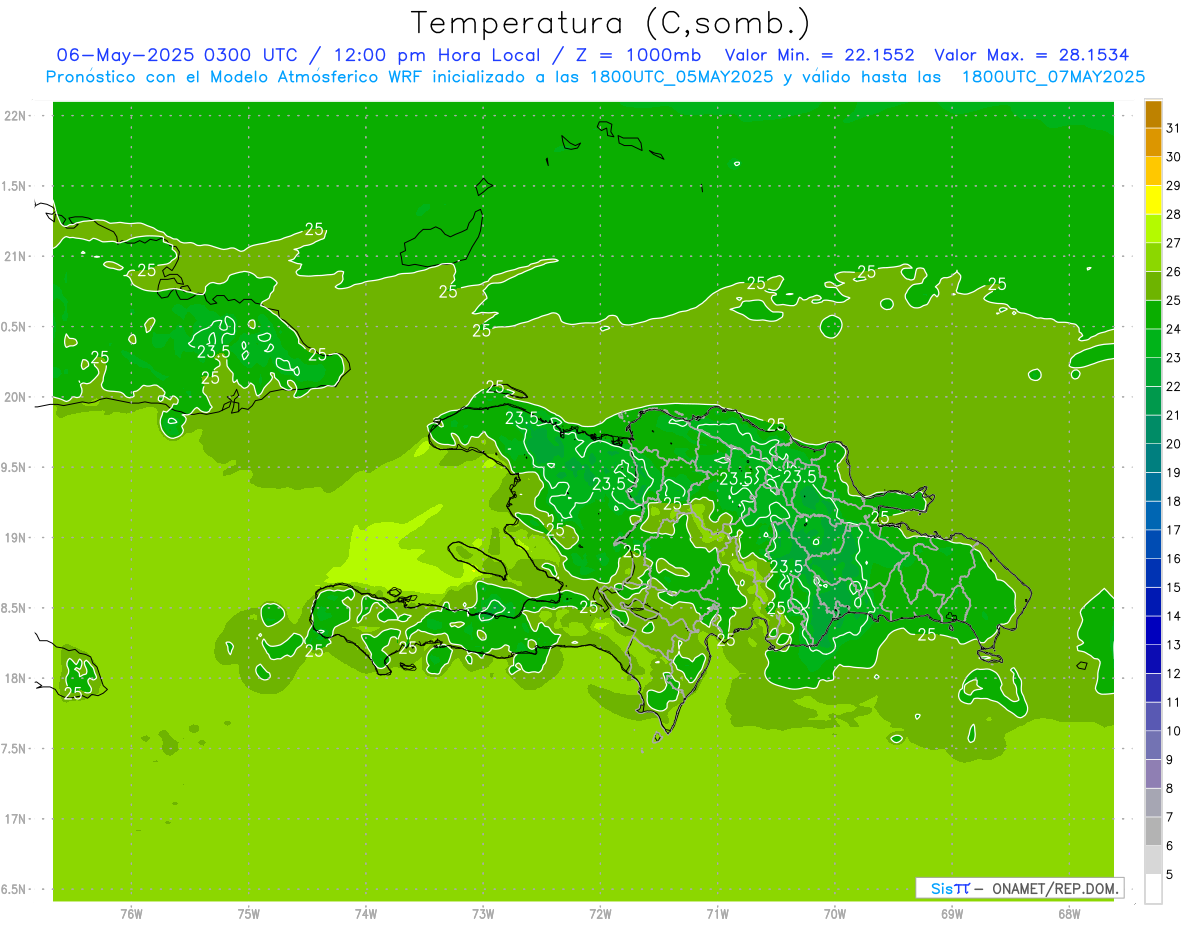
Task: Click the "ONAMET/REP.DOM." credit label
Action: point(1057,888)
